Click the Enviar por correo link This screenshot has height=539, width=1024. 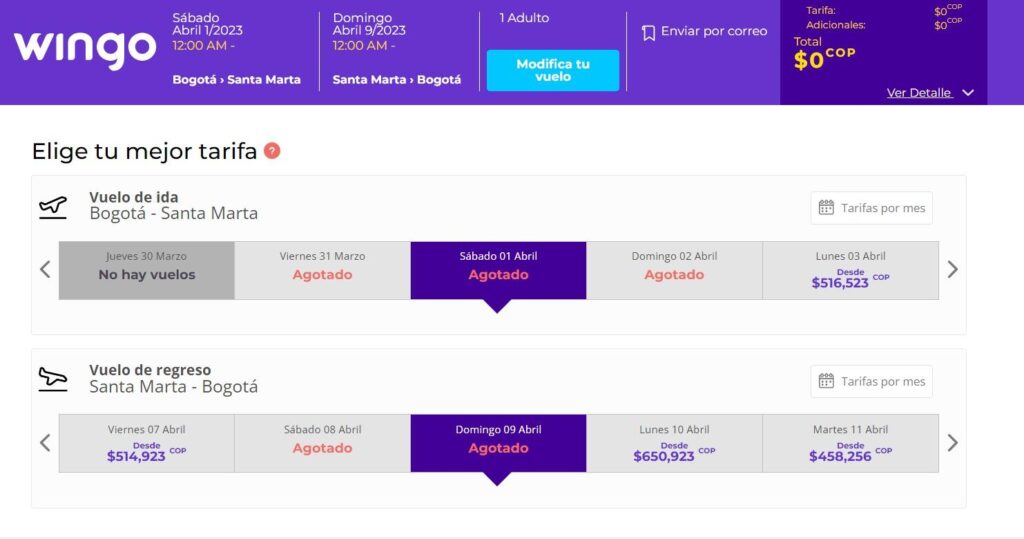coord(714,32)
